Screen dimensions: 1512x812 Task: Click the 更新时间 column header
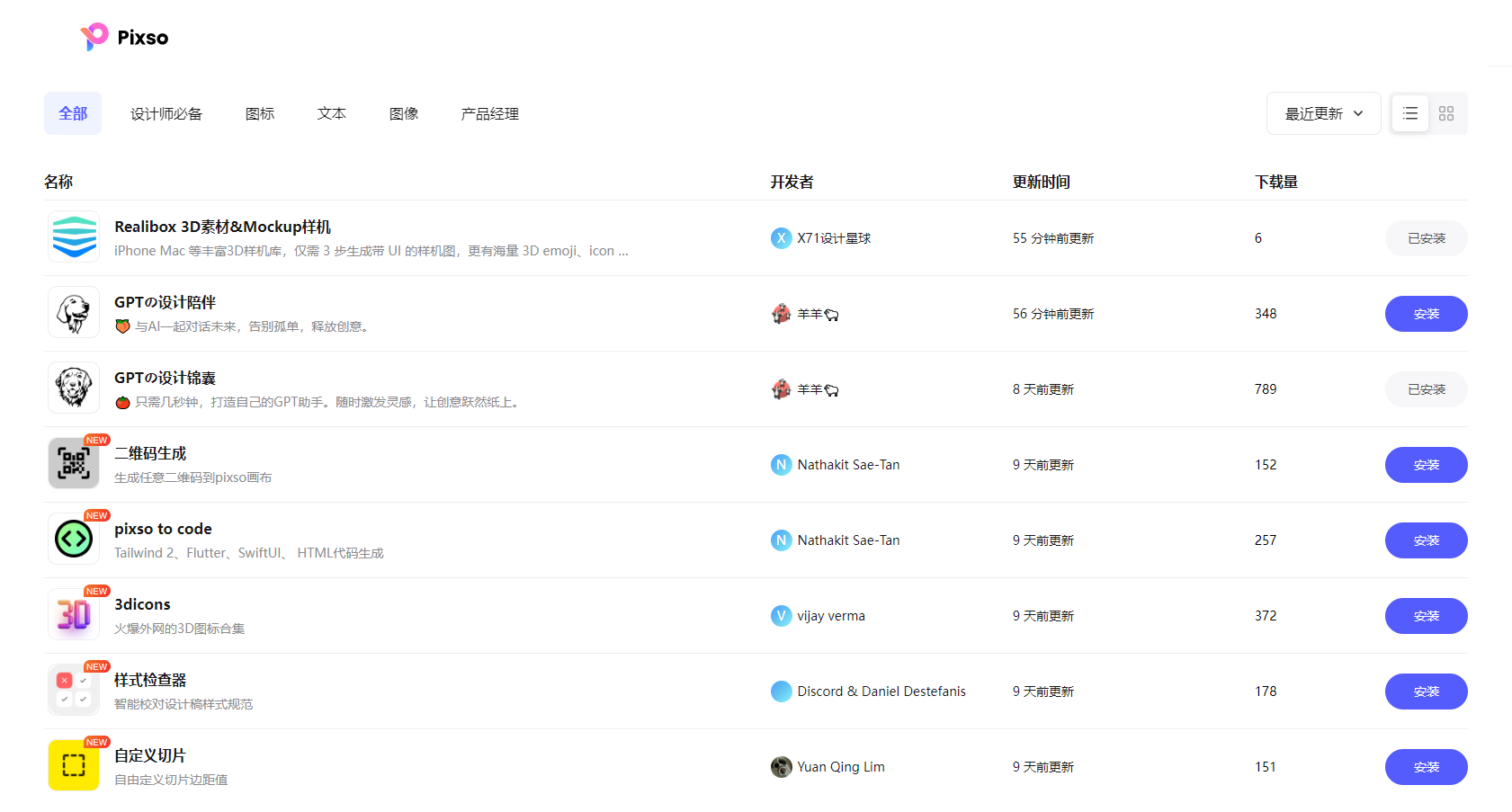(1042, 182)
